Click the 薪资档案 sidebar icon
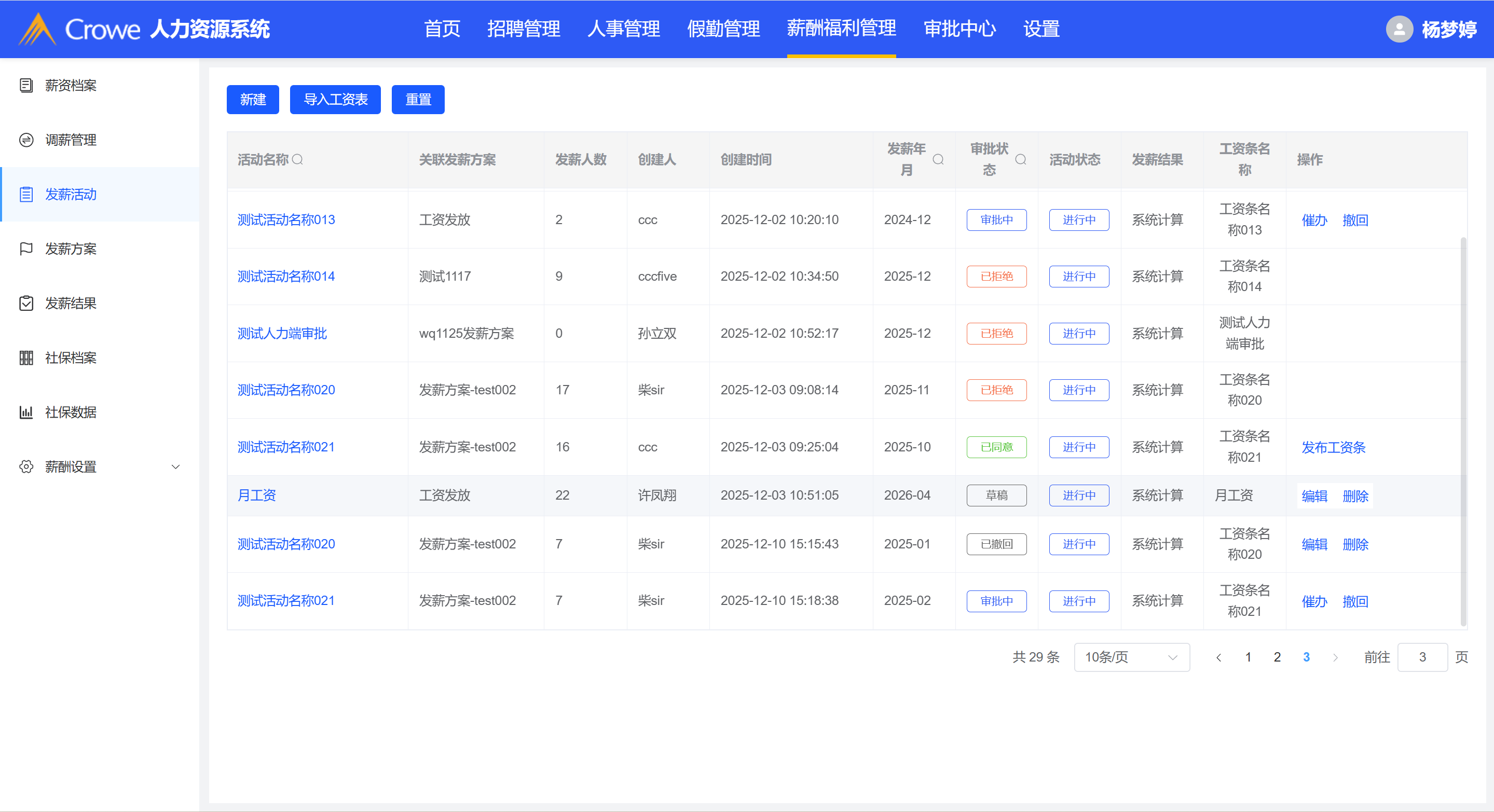This screenshot has width=1494, height=812. 26,85
